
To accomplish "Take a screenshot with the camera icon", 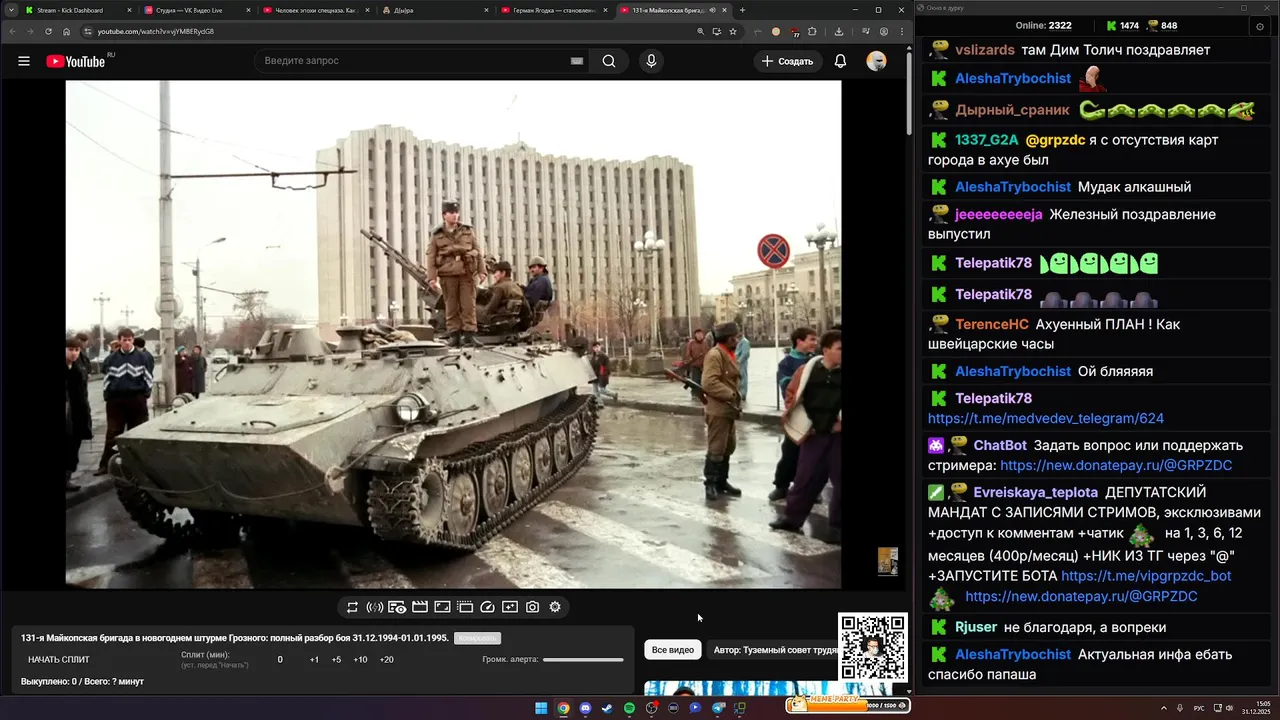I will (x=533, y=607).
